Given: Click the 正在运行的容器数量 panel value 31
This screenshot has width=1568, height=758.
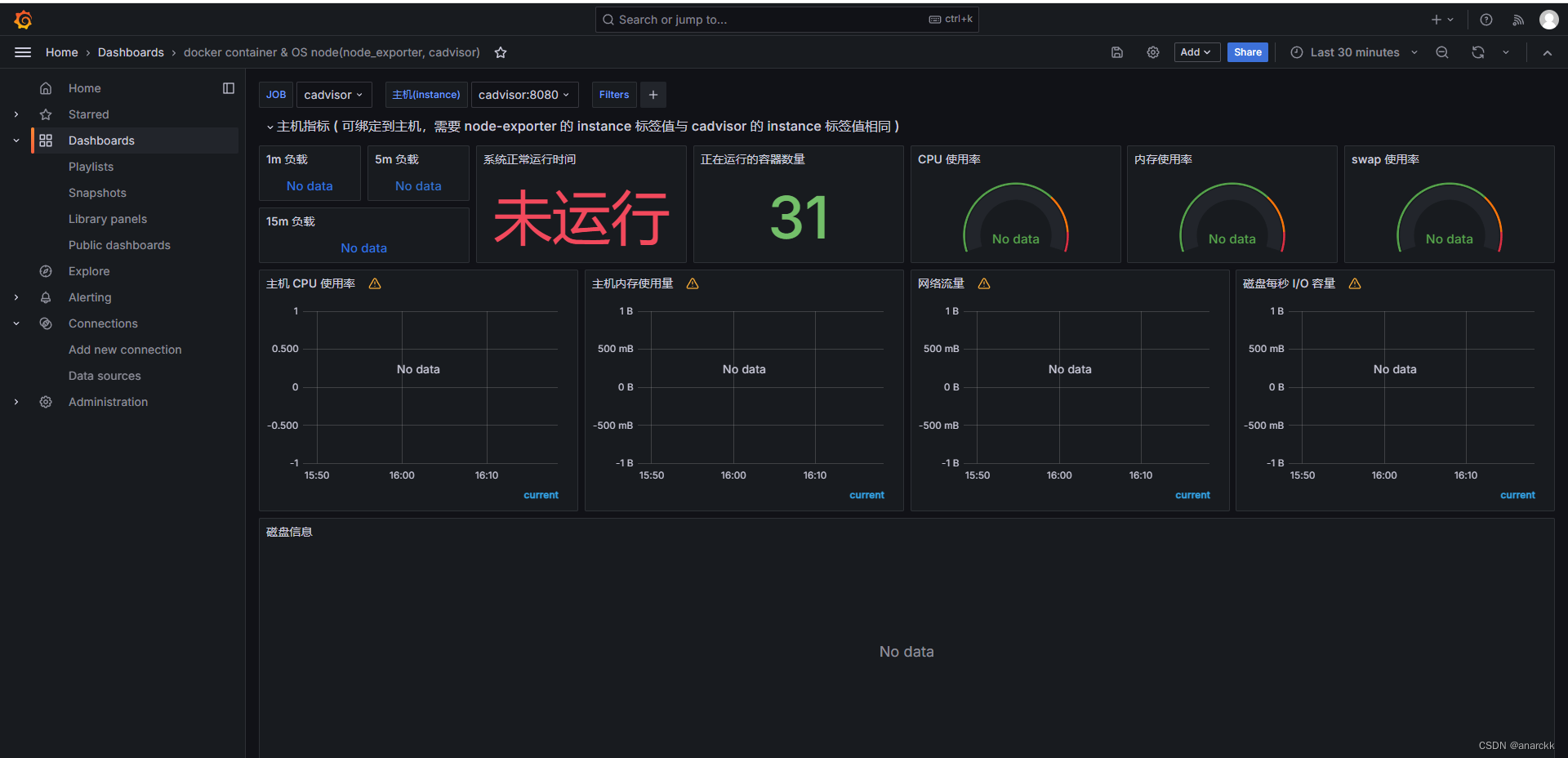Looking at the screenshot, I should (800, 218).
